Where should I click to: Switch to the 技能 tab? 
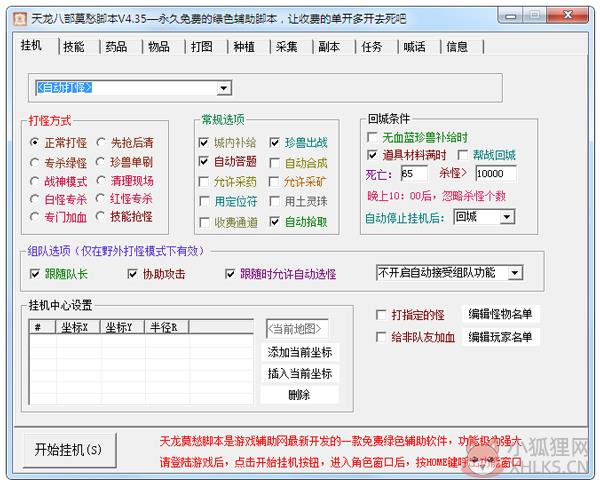pos(74,47)
